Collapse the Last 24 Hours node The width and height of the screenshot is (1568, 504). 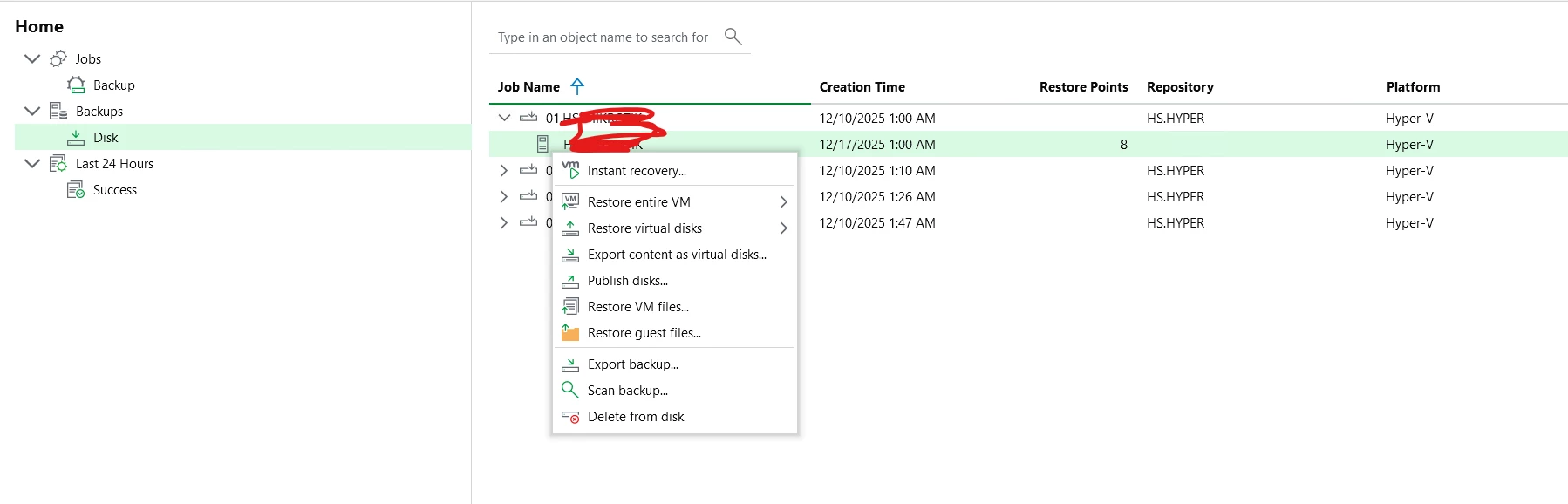(32, 164)
